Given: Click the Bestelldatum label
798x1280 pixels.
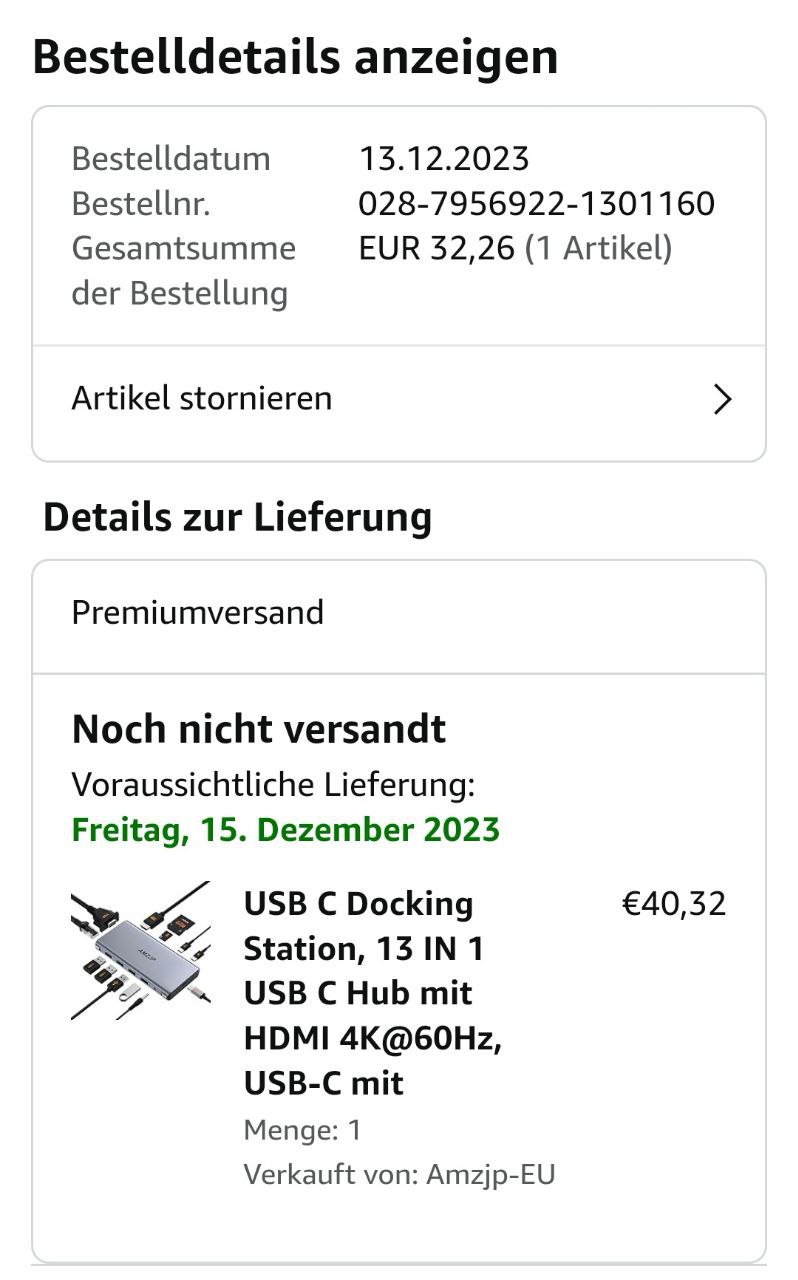Looking at the screenshot, I should tap(171, 159).
